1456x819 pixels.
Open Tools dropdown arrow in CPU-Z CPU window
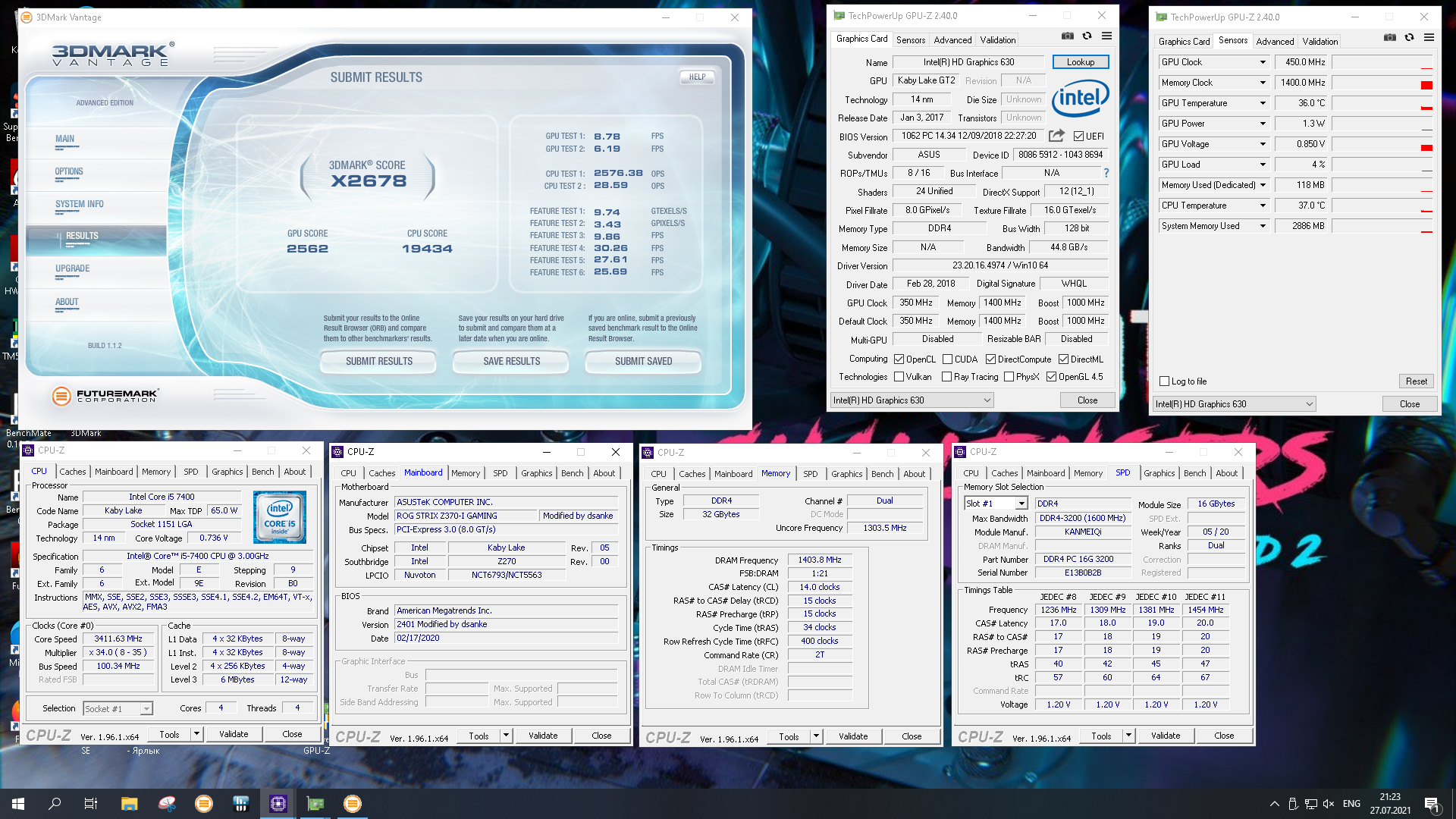pyautogui.click(x=196, y=734)
